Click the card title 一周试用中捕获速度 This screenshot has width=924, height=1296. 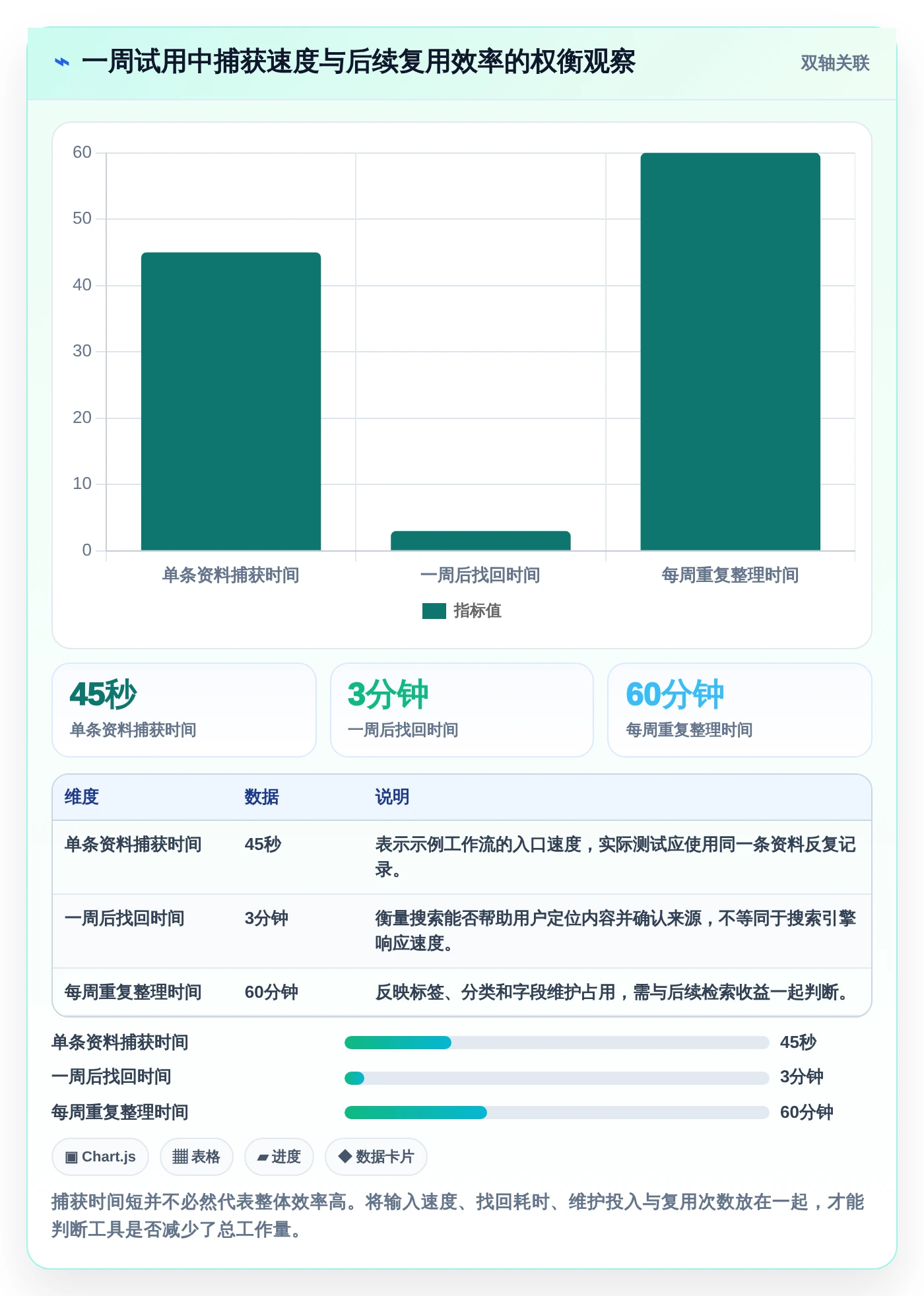click(x=358, y=62)
